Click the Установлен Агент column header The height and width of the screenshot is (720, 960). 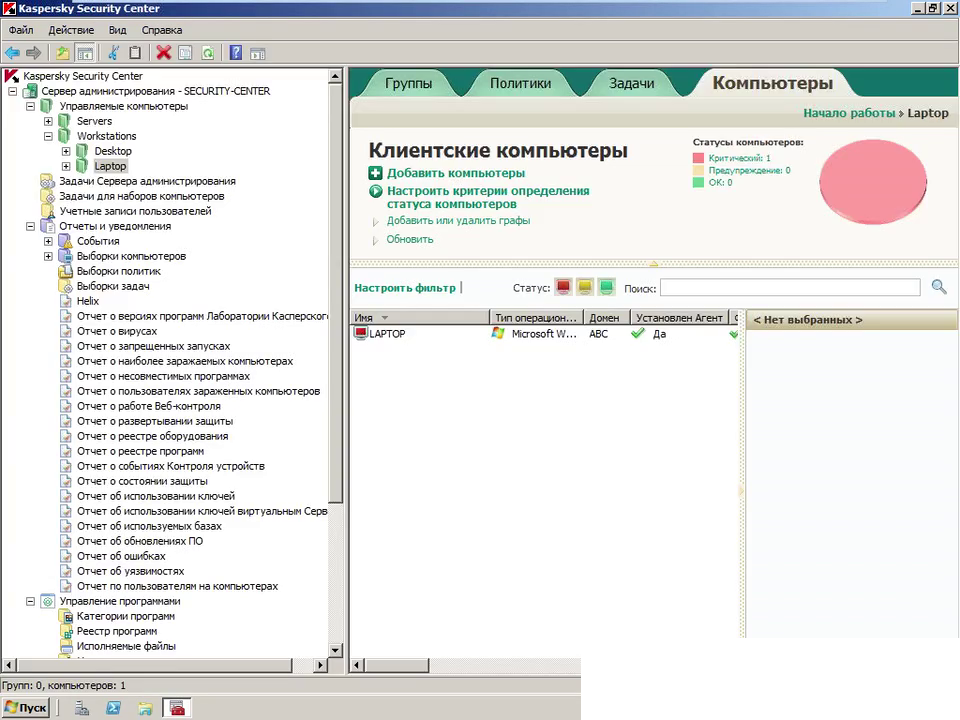coord(679,318)
